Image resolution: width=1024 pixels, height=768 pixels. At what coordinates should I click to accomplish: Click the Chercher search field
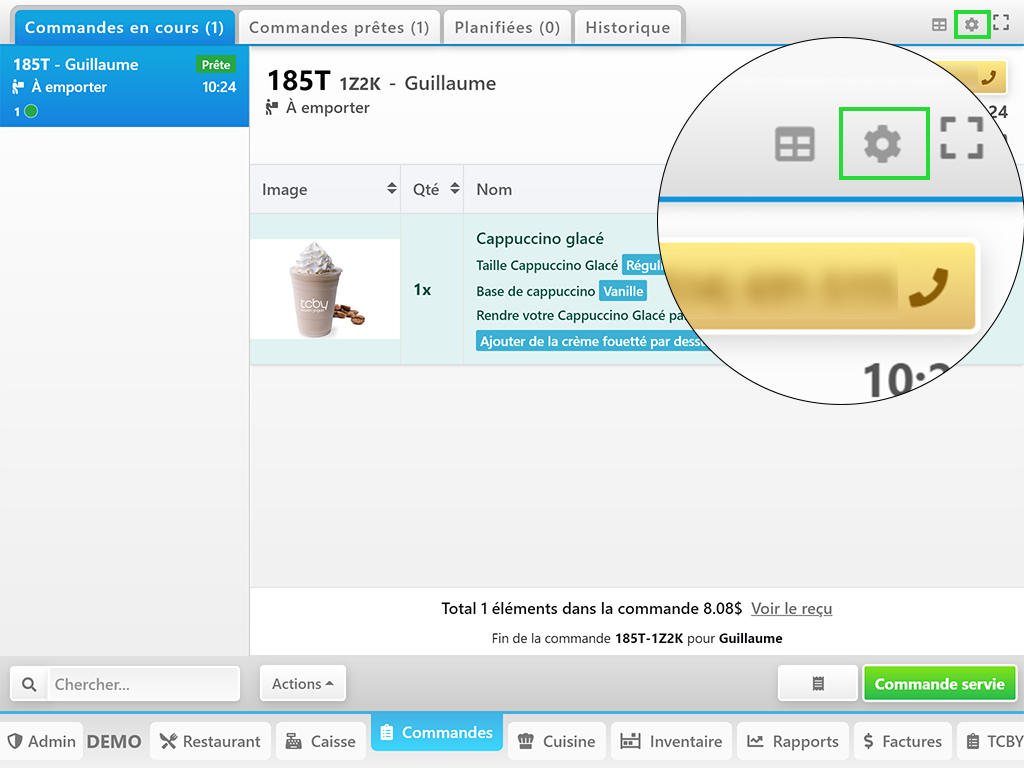click(x=143, y=684)
